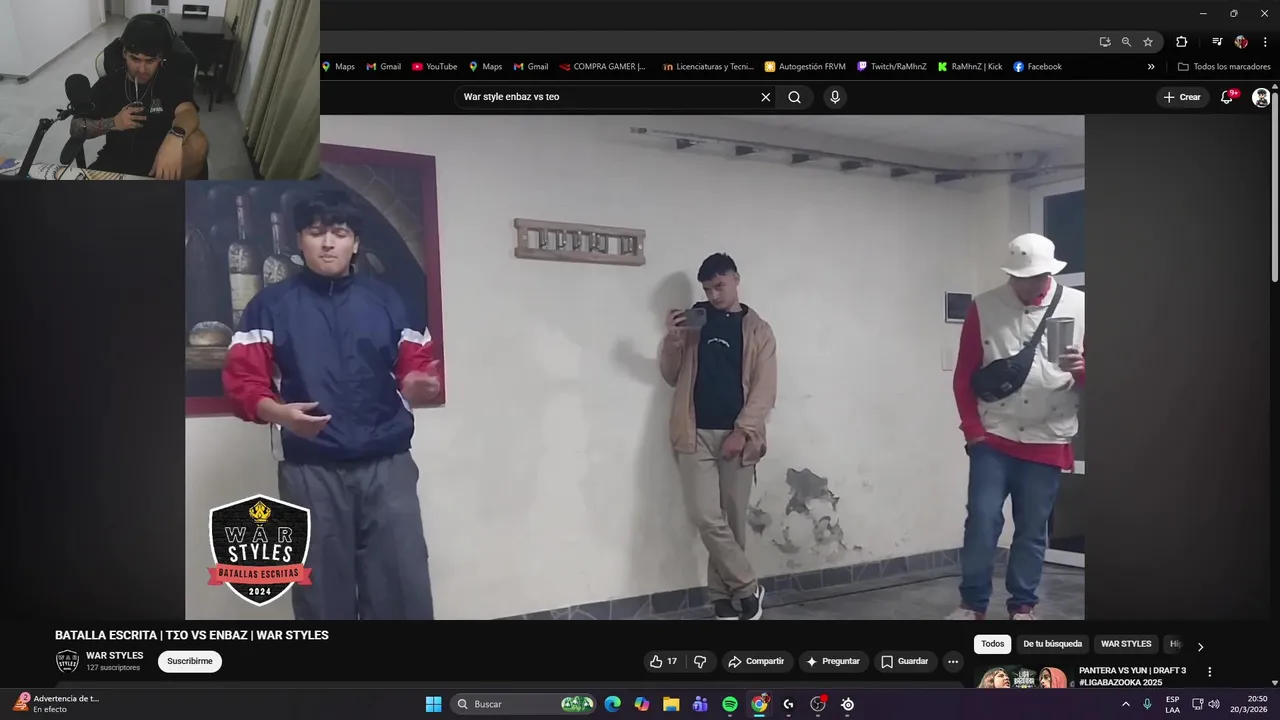The height and width of the screenshot is (720, 1280).
Task: Open media controls icon in Chrome toolbar
Action: click(1217, 42)
